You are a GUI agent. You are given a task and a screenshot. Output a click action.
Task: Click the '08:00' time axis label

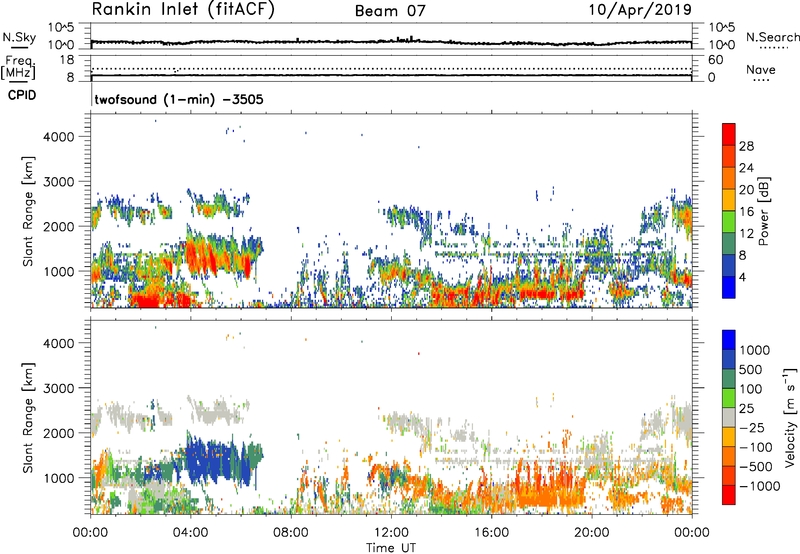pos(291,533)
